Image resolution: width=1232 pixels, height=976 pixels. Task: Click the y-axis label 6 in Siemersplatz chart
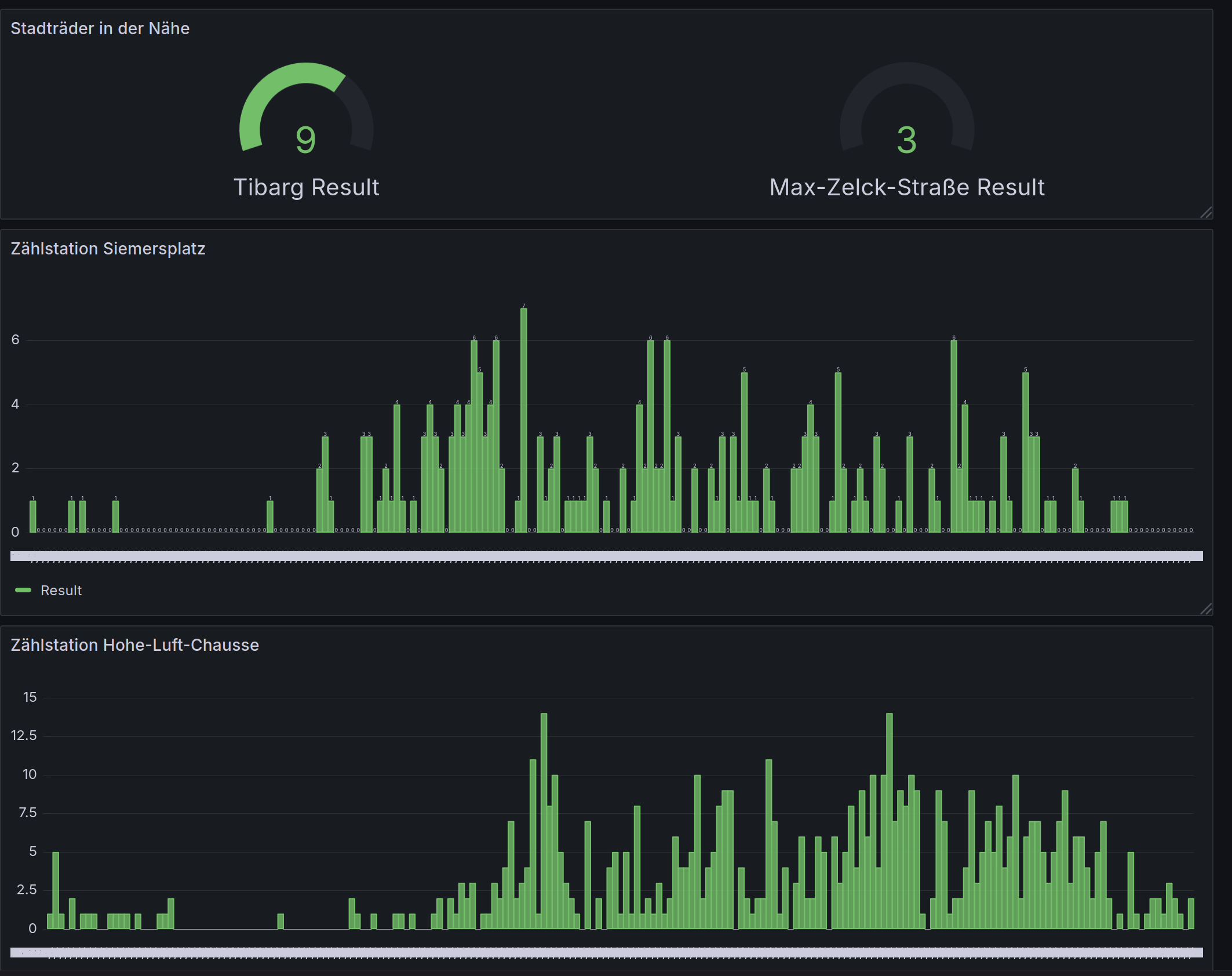tap(16, 340)
